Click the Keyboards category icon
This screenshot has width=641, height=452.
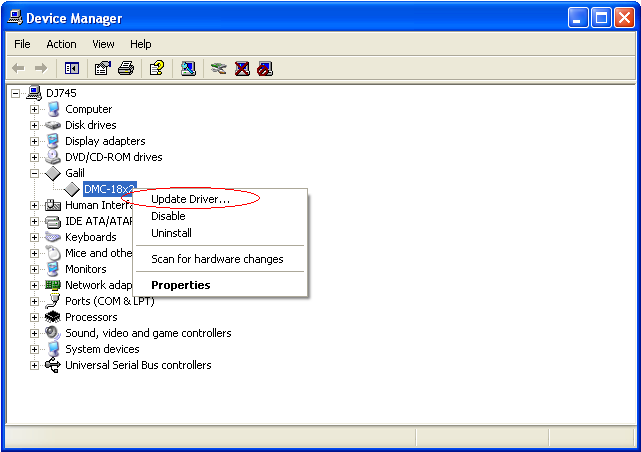tap(53, 237)
